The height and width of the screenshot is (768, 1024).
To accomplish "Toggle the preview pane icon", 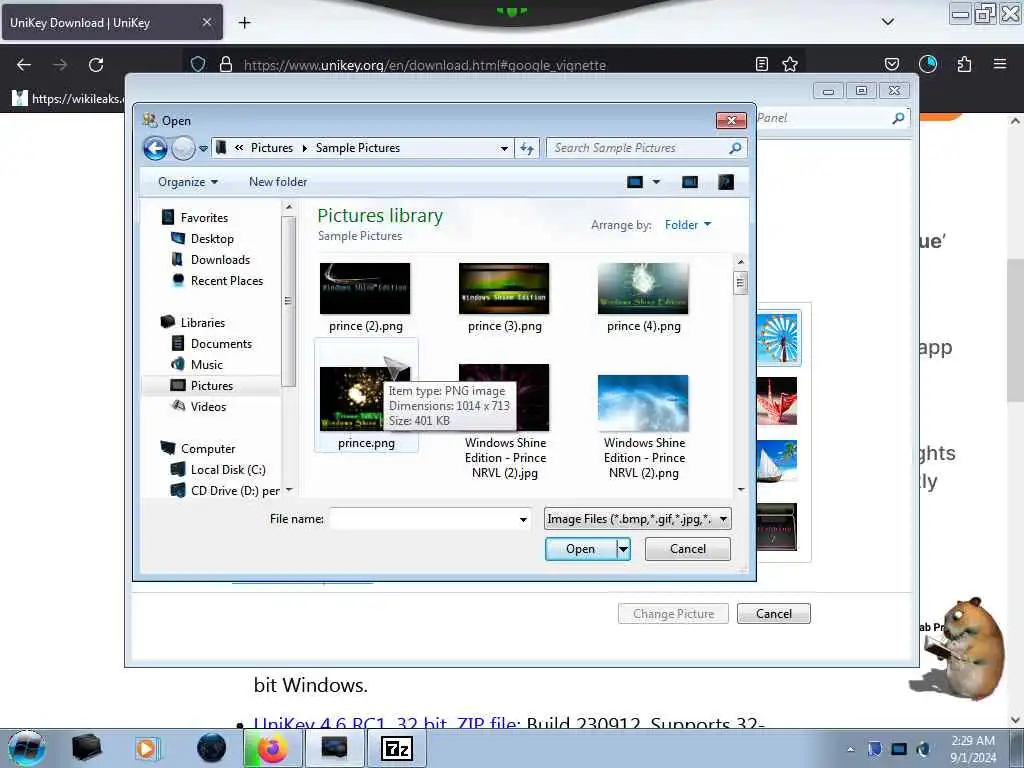I will click(690, 182).
